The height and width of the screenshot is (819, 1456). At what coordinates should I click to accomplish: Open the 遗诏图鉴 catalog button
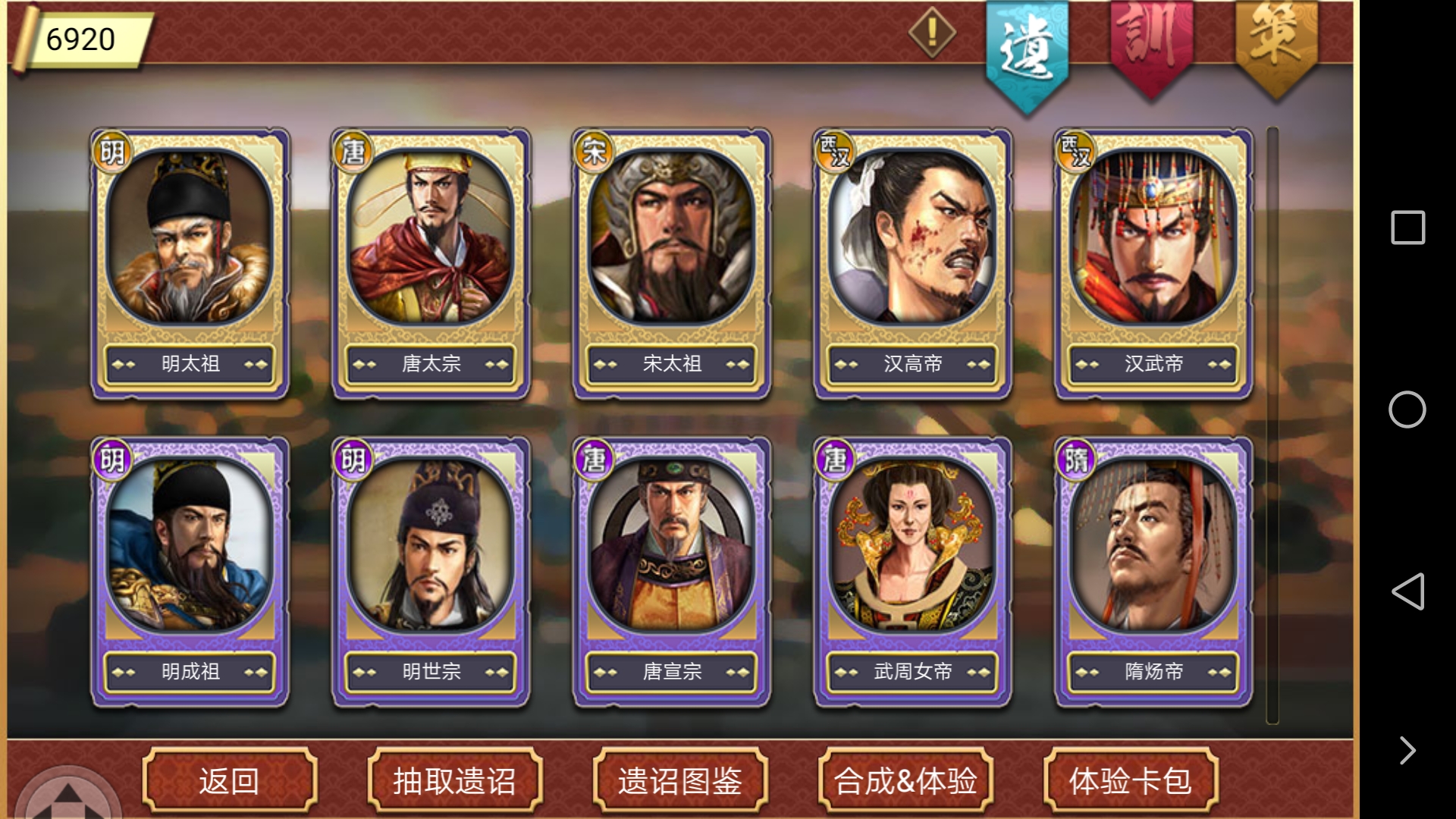click(x=680, y=780)
